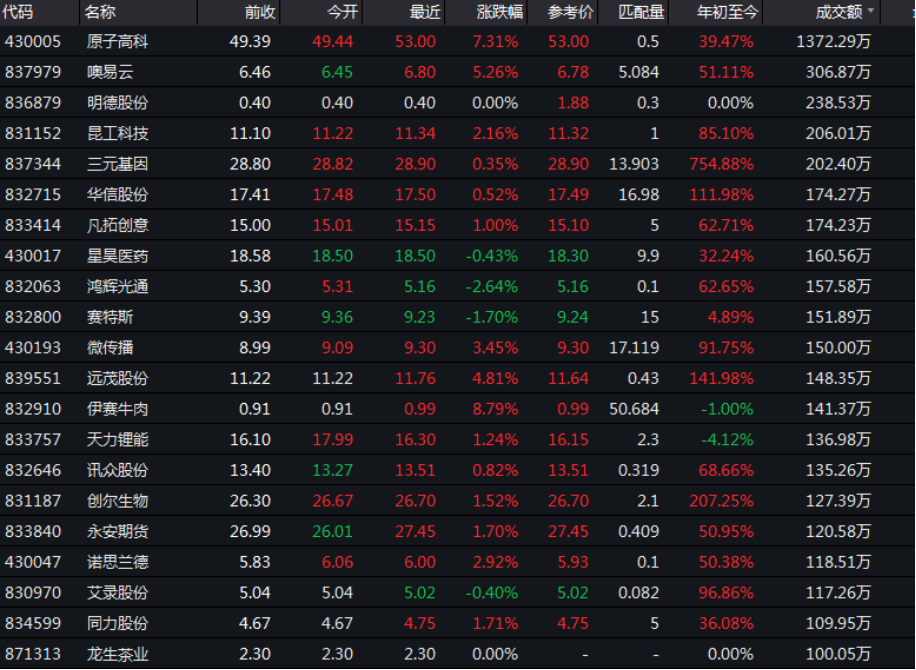Screen dimensions: 916x670
Task: Click the sort arrow beside 成交额
Action: point(871,11)
